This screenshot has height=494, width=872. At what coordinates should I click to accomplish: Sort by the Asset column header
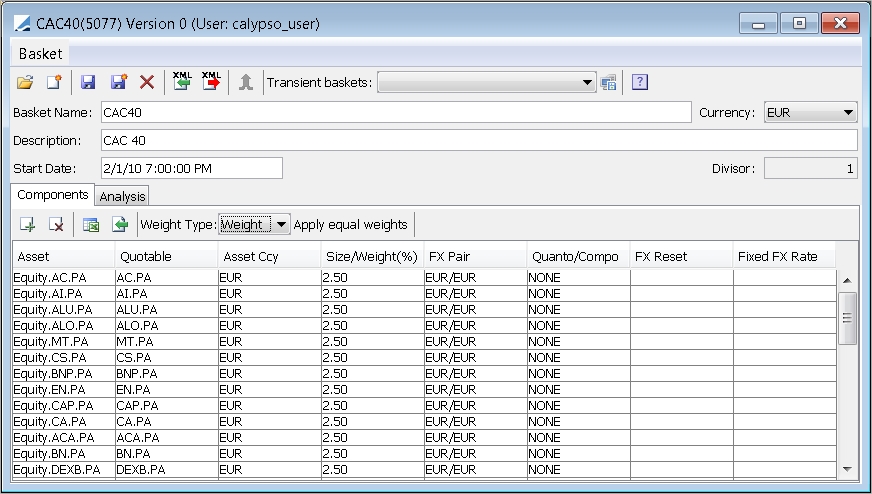coord(63,256)
